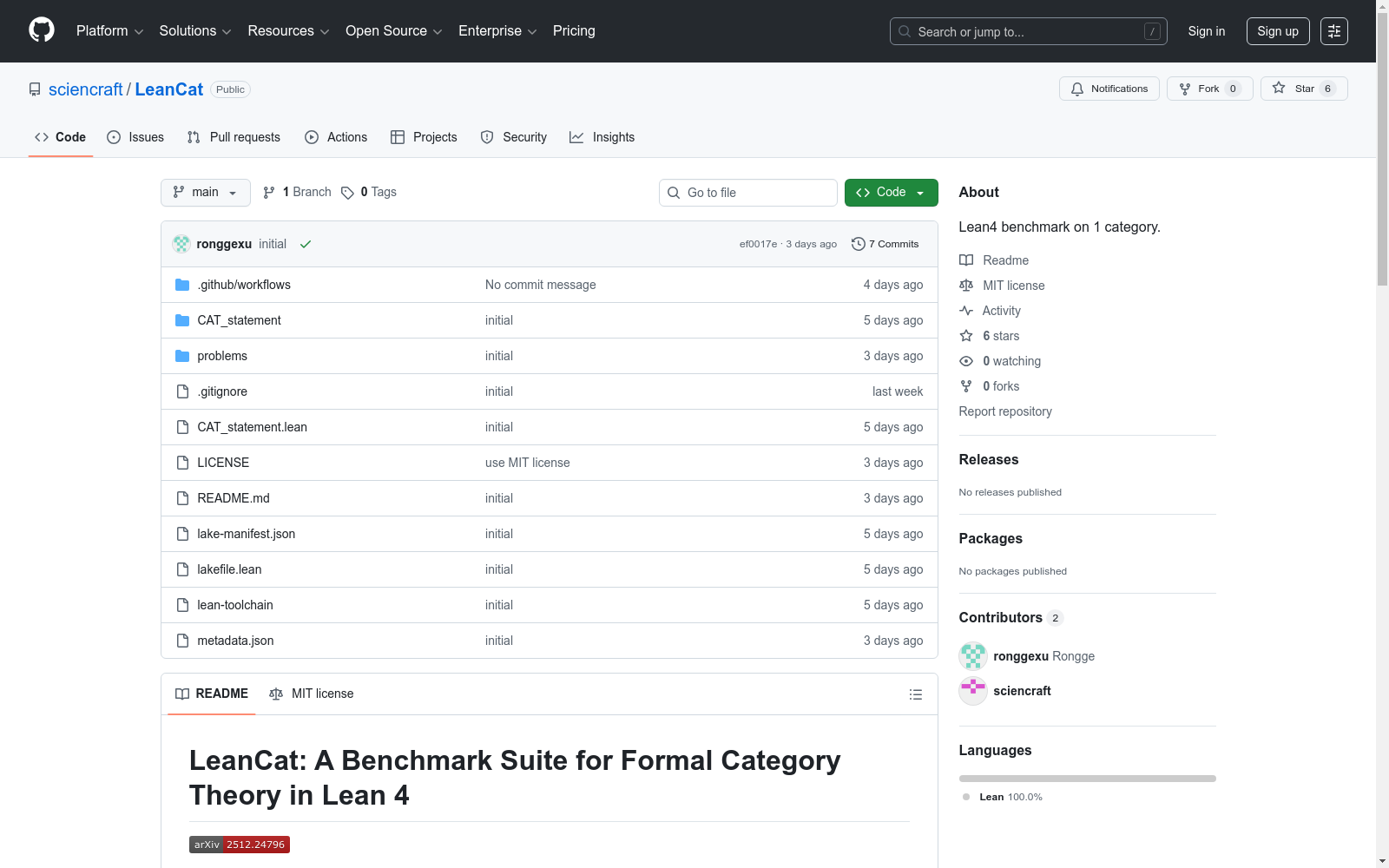The width and height of the screenshot is (1389, 868).
Task: Select the MIT license tab beside README
Action: click(x=312, y=694)
